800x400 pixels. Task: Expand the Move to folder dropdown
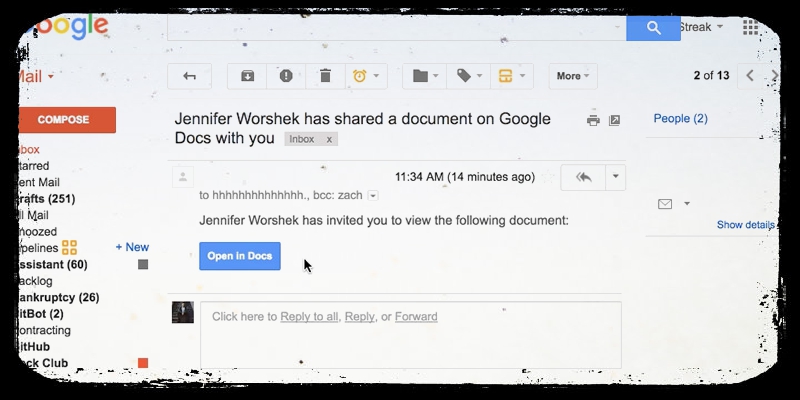click(x=425, y=76)
